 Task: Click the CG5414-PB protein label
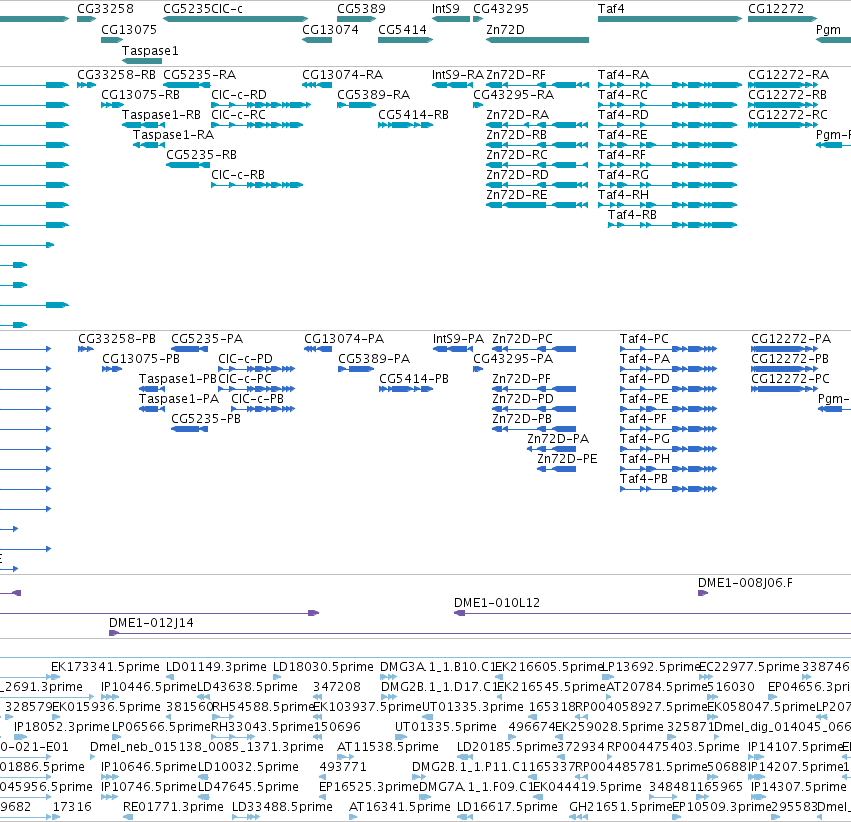[414, 379]
